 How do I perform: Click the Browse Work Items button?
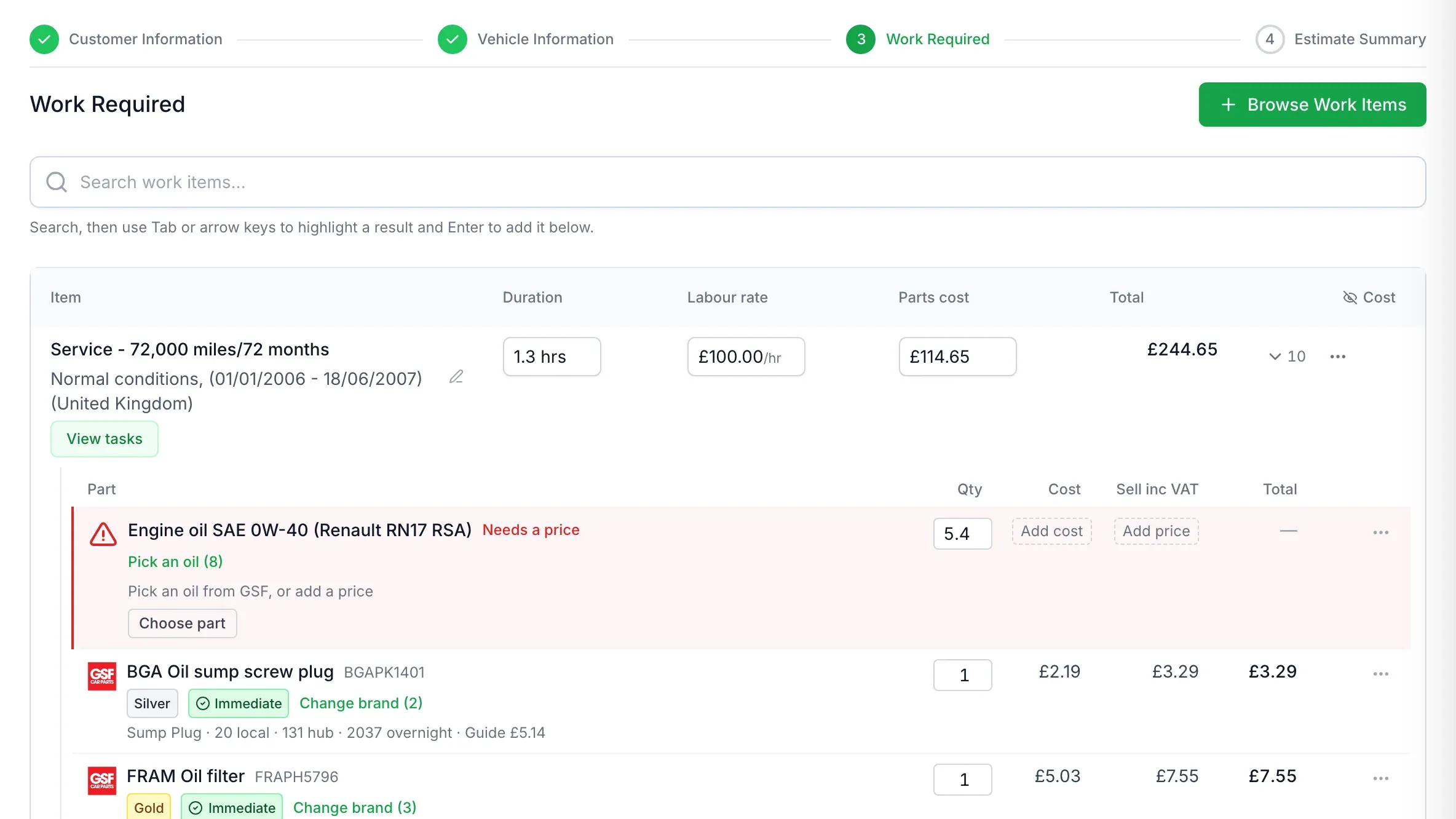(1313, 105)
